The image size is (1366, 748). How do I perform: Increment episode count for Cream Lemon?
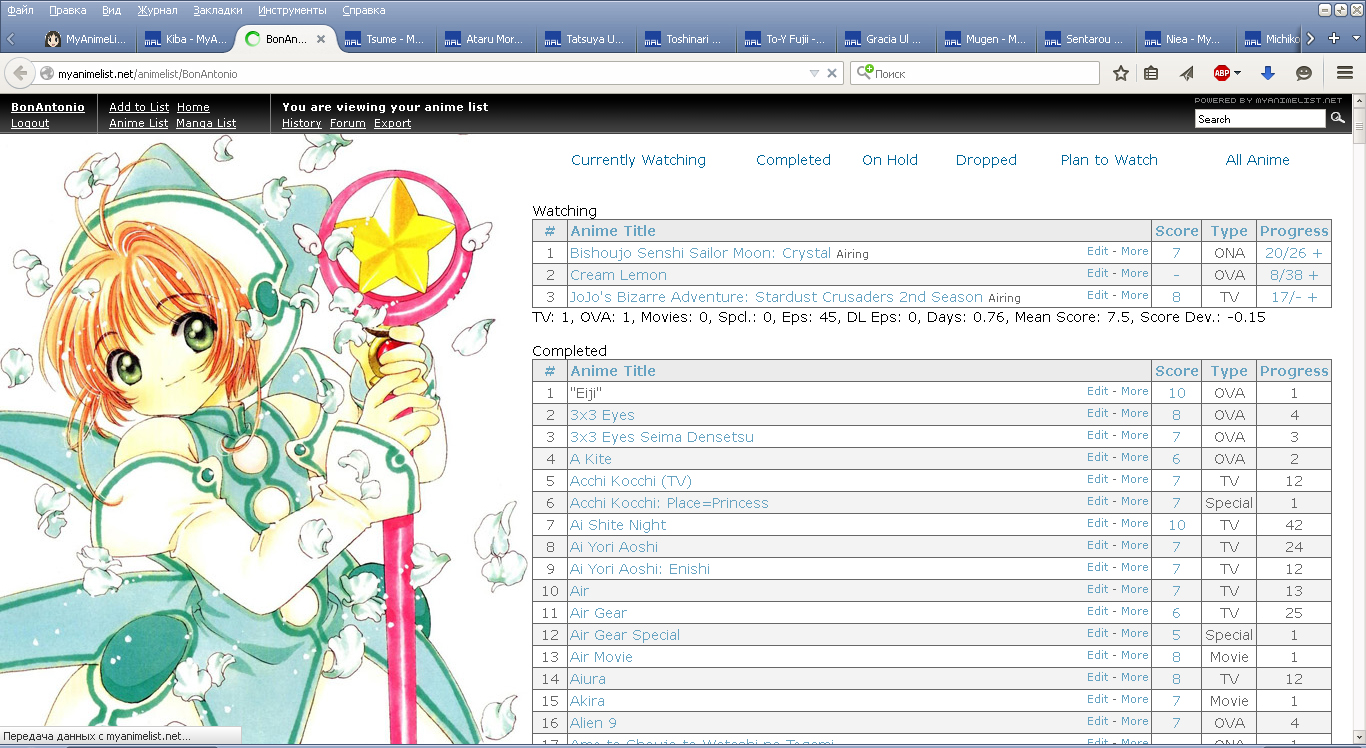(x=1313, y=275)
